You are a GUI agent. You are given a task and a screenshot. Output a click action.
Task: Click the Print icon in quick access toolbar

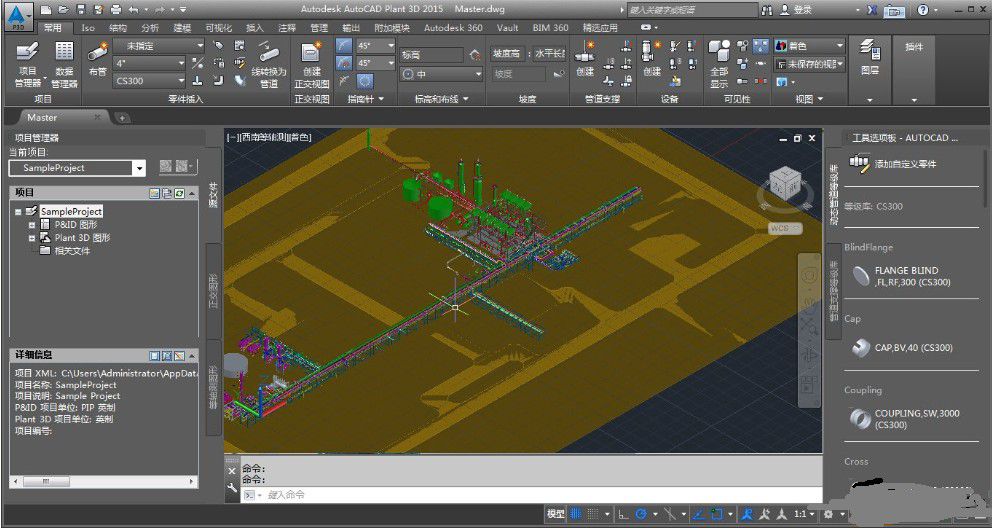tap(116, 10)
